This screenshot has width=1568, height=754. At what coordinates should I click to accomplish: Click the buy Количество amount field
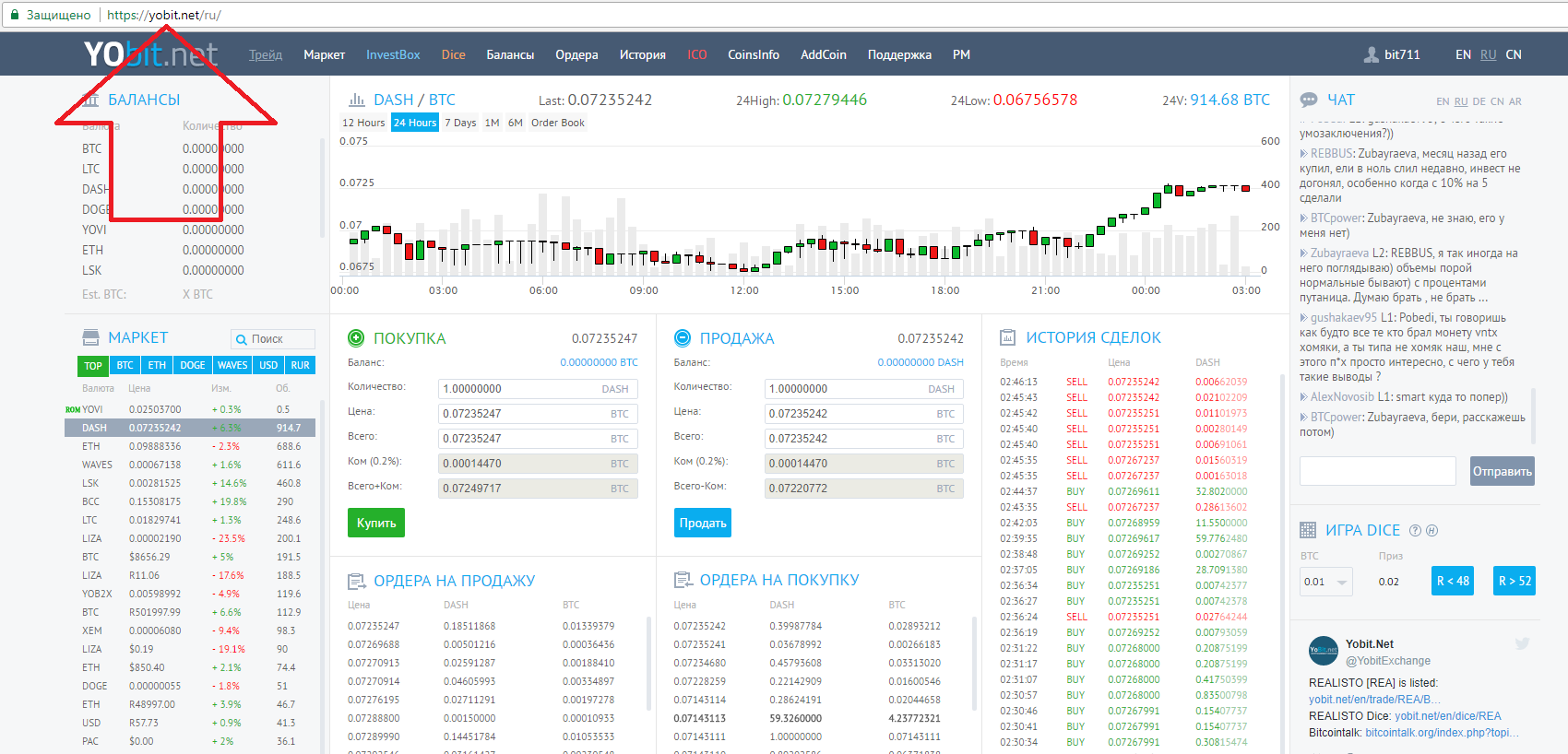(x=538, y=389)
